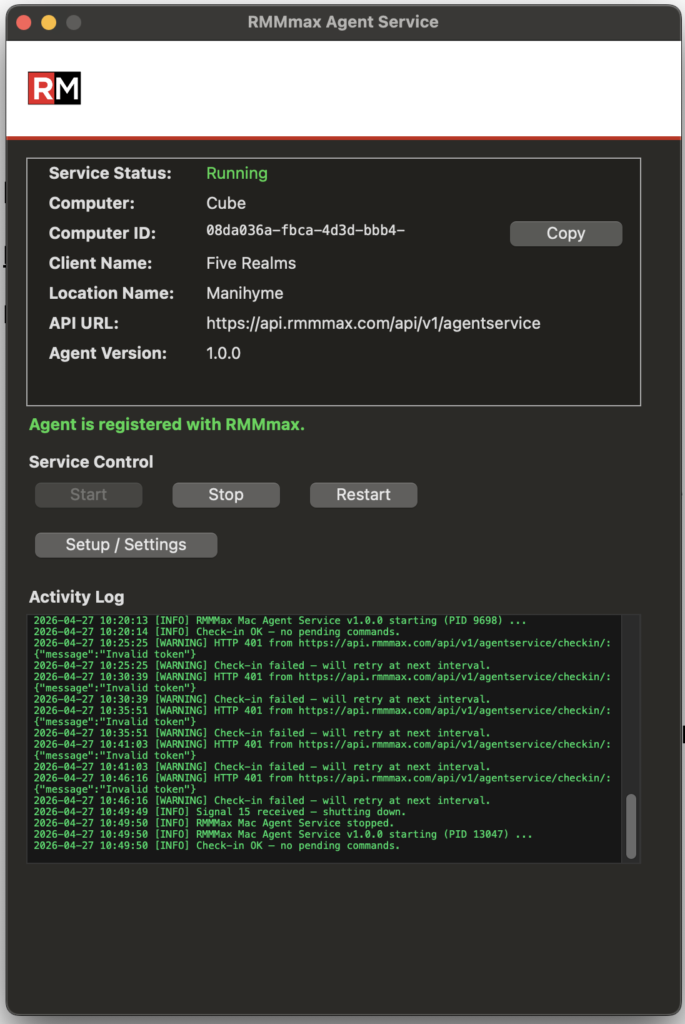Click 'Agent is registered with RMMmax.' message
The image size is (685, 1024).
coord(167,424)
